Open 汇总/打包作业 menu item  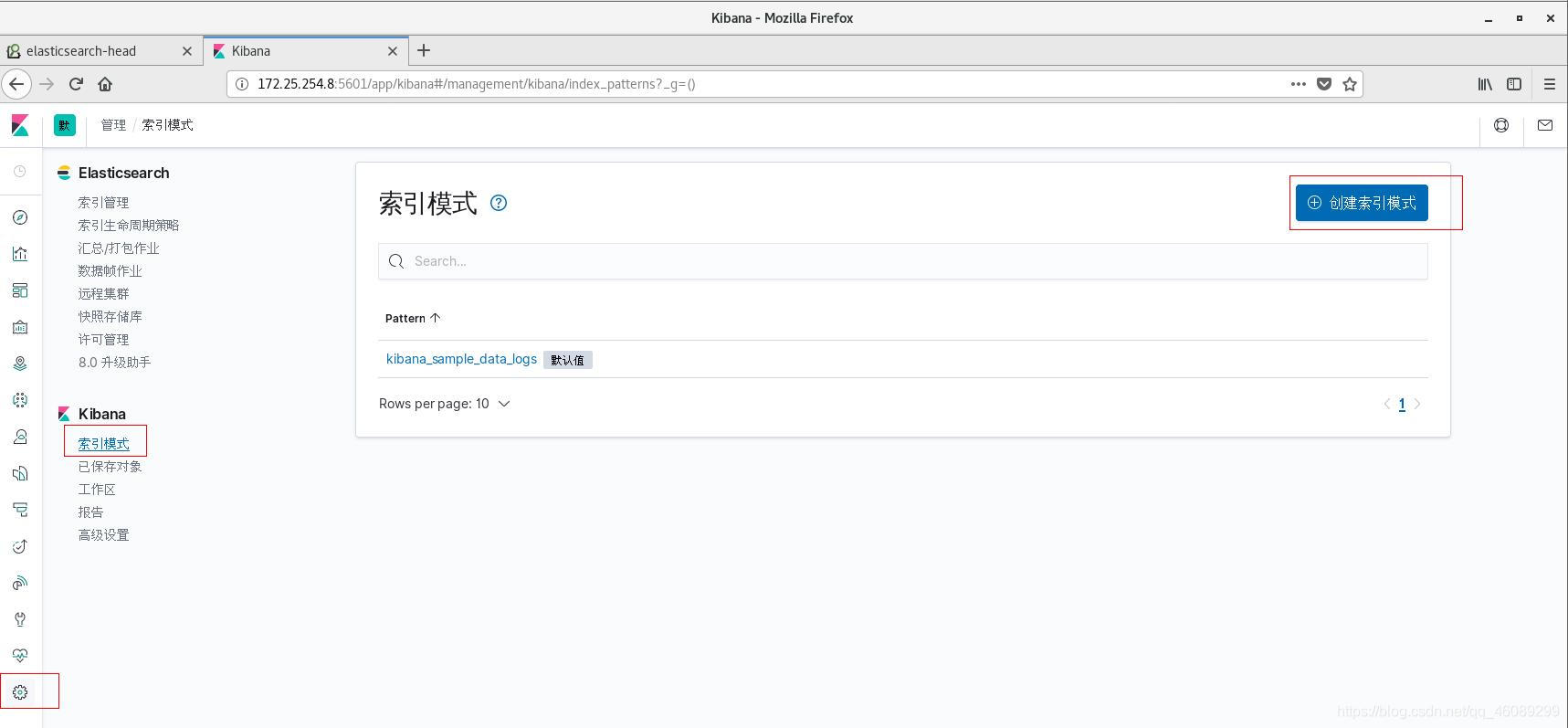click(119, 248)
